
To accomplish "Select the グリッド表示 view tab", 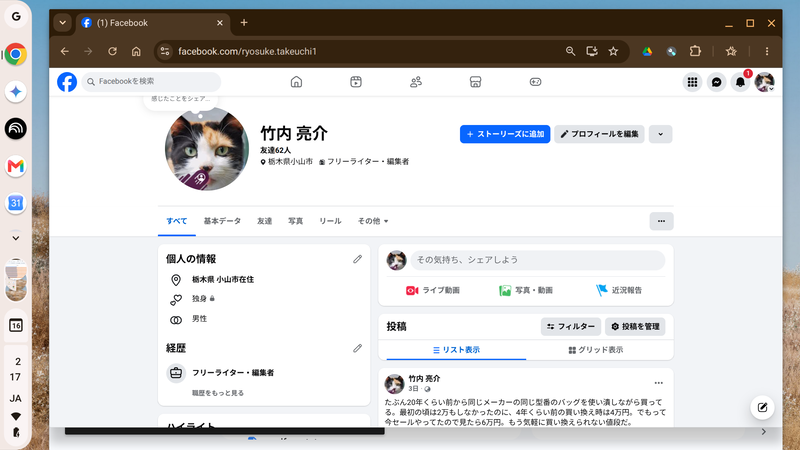I will pos(596,350).
